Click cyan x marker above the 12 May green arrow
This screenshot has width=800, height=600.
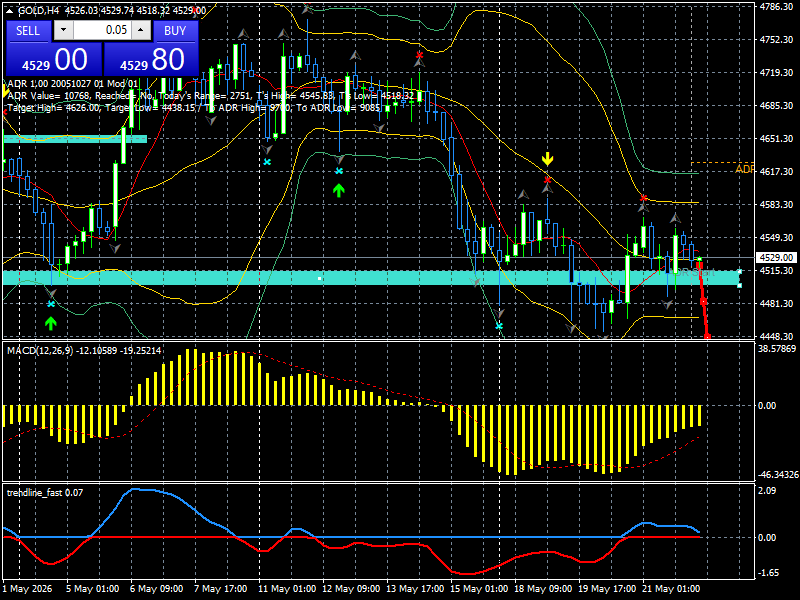(x=339, y=171)
